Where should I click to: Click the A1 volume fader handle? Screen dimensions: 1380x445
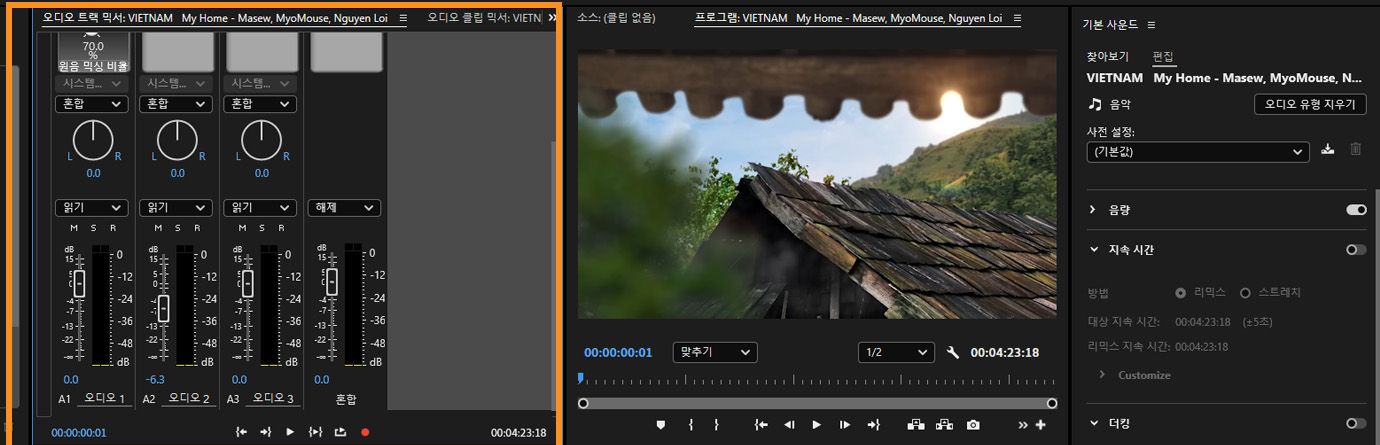coord(80,285)
